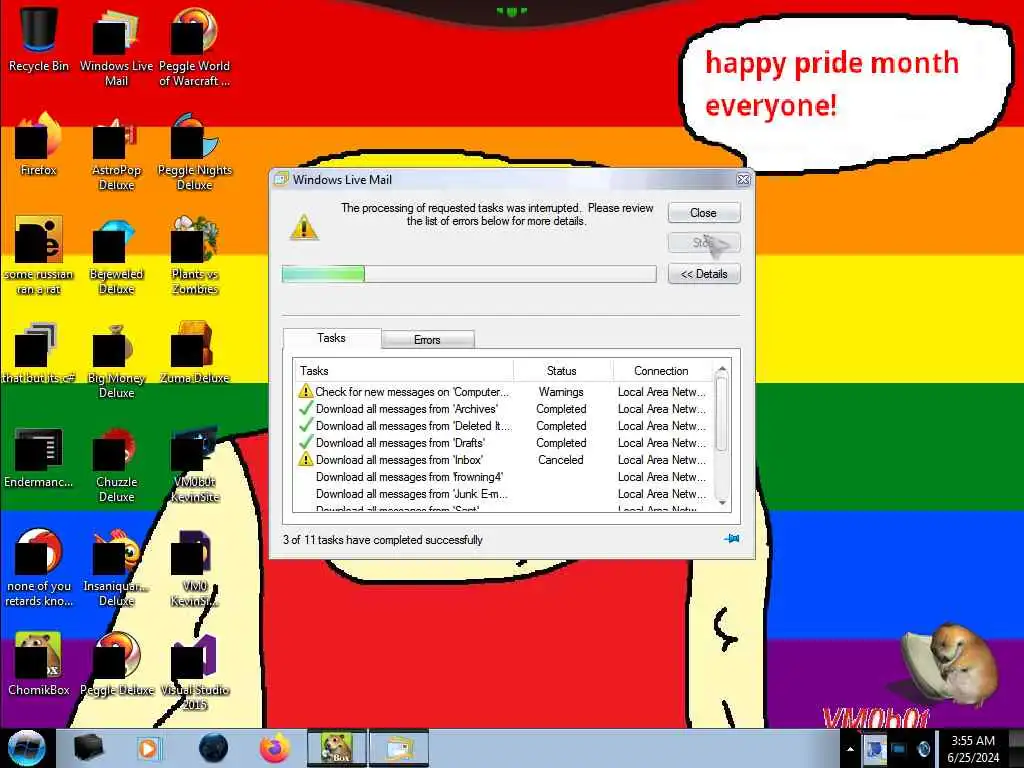Select the ChomikBox desktop icon
Image resolution: width=1024 pixels, height=768 pixels.
point(39,663)
